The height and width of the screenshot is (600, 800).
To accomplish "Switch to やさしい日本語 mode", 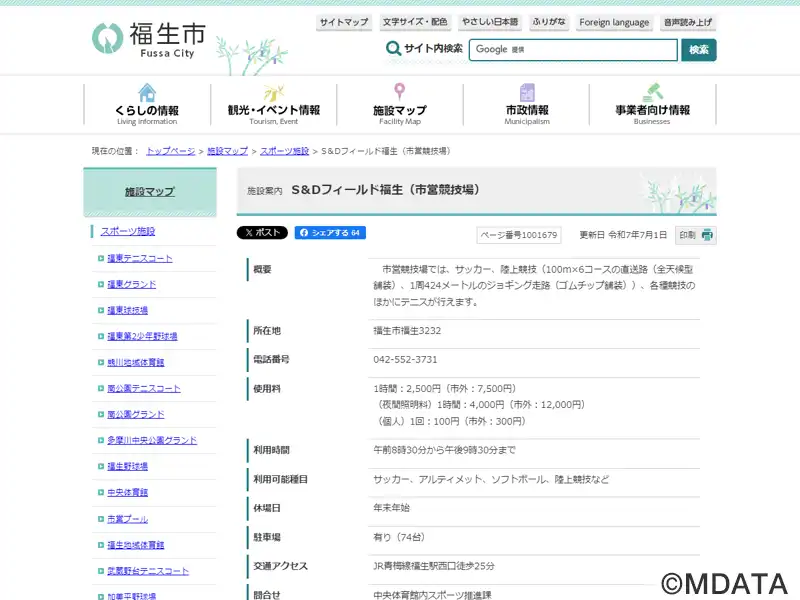I will coord(490,22).
